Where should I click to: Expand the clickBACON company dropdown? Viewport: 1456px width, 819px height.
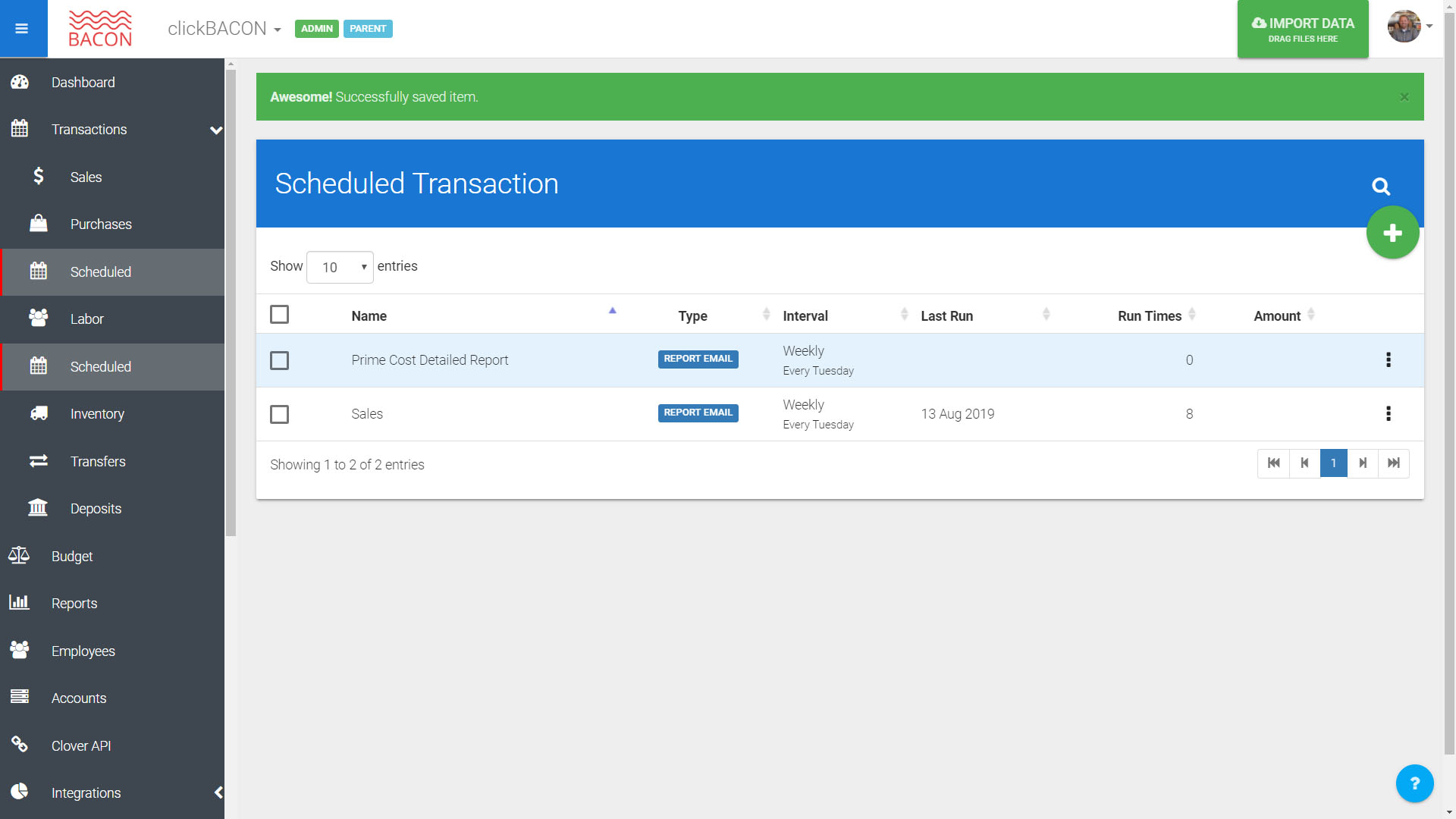(224, 29)
